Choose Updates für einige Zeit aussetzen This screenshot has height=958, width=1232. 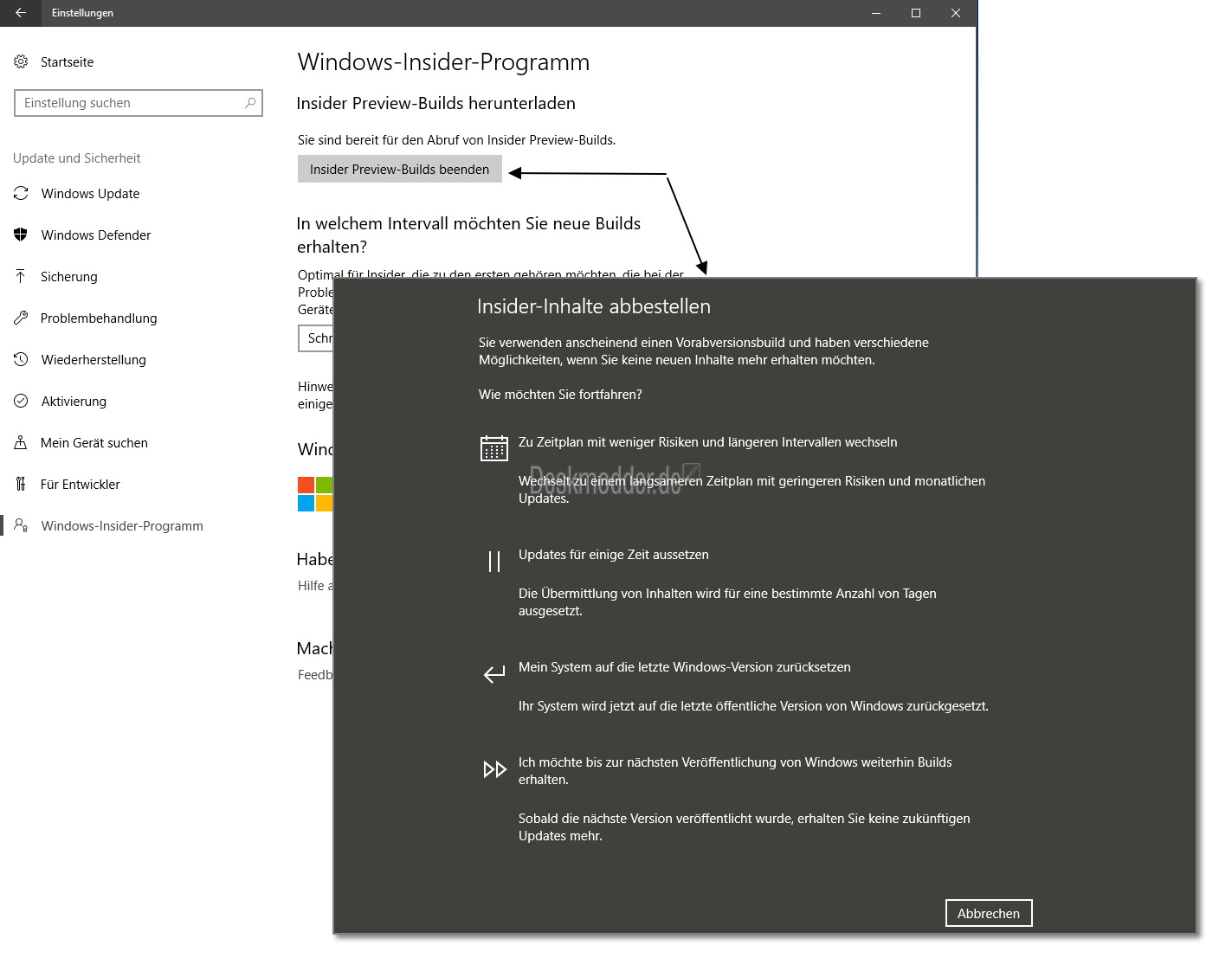(613, 555)
